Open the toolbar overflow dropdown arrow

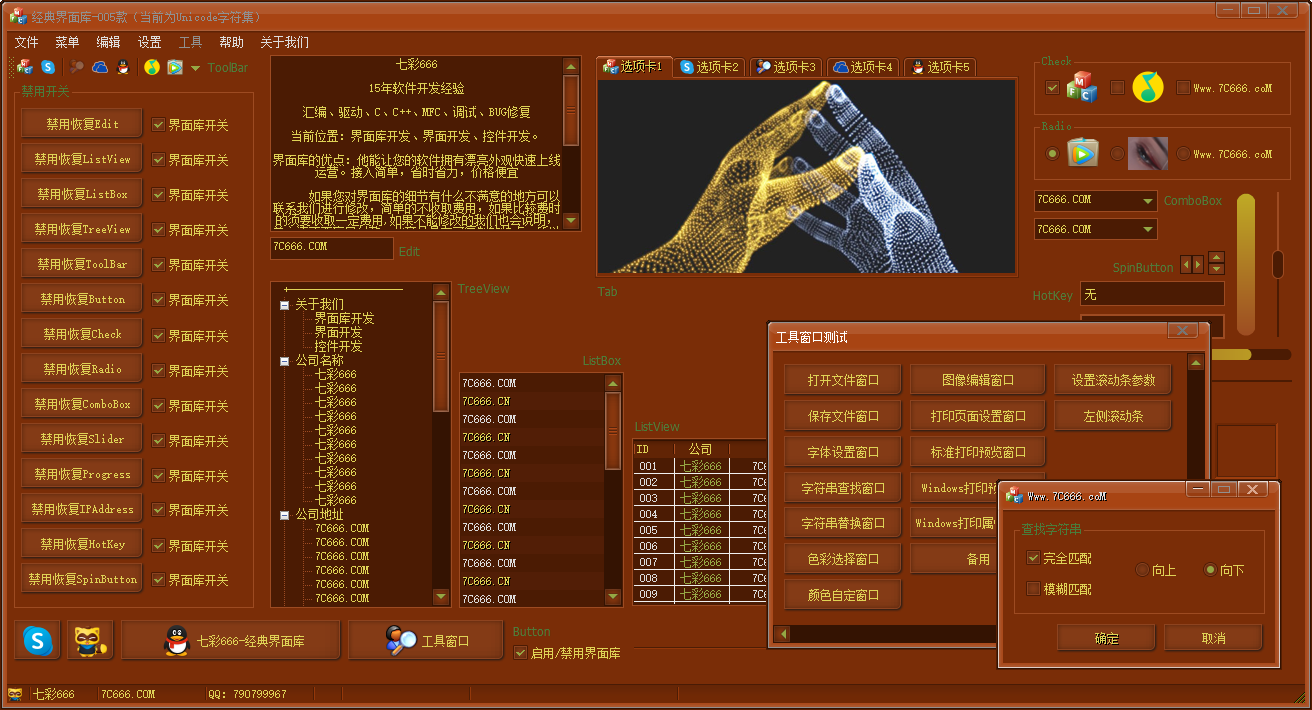195,68
